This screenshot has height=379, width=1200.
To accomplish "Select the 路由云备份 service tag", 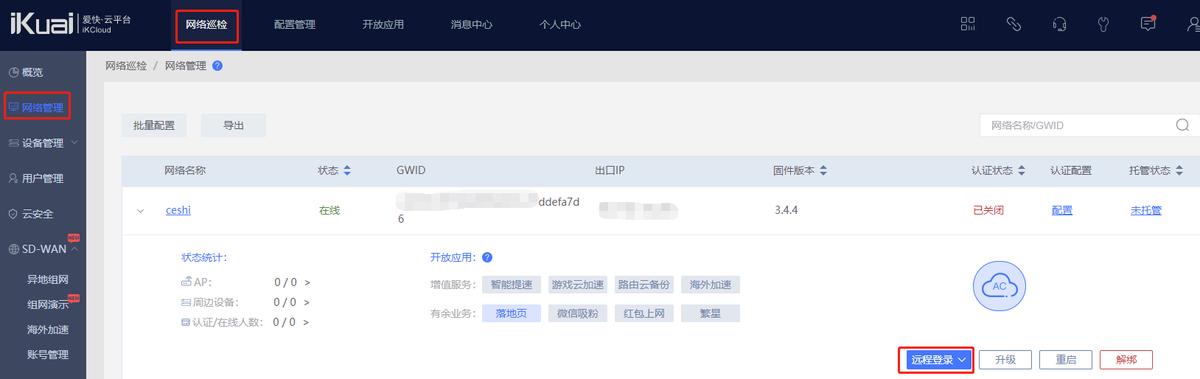I will [x=643, y=285].
